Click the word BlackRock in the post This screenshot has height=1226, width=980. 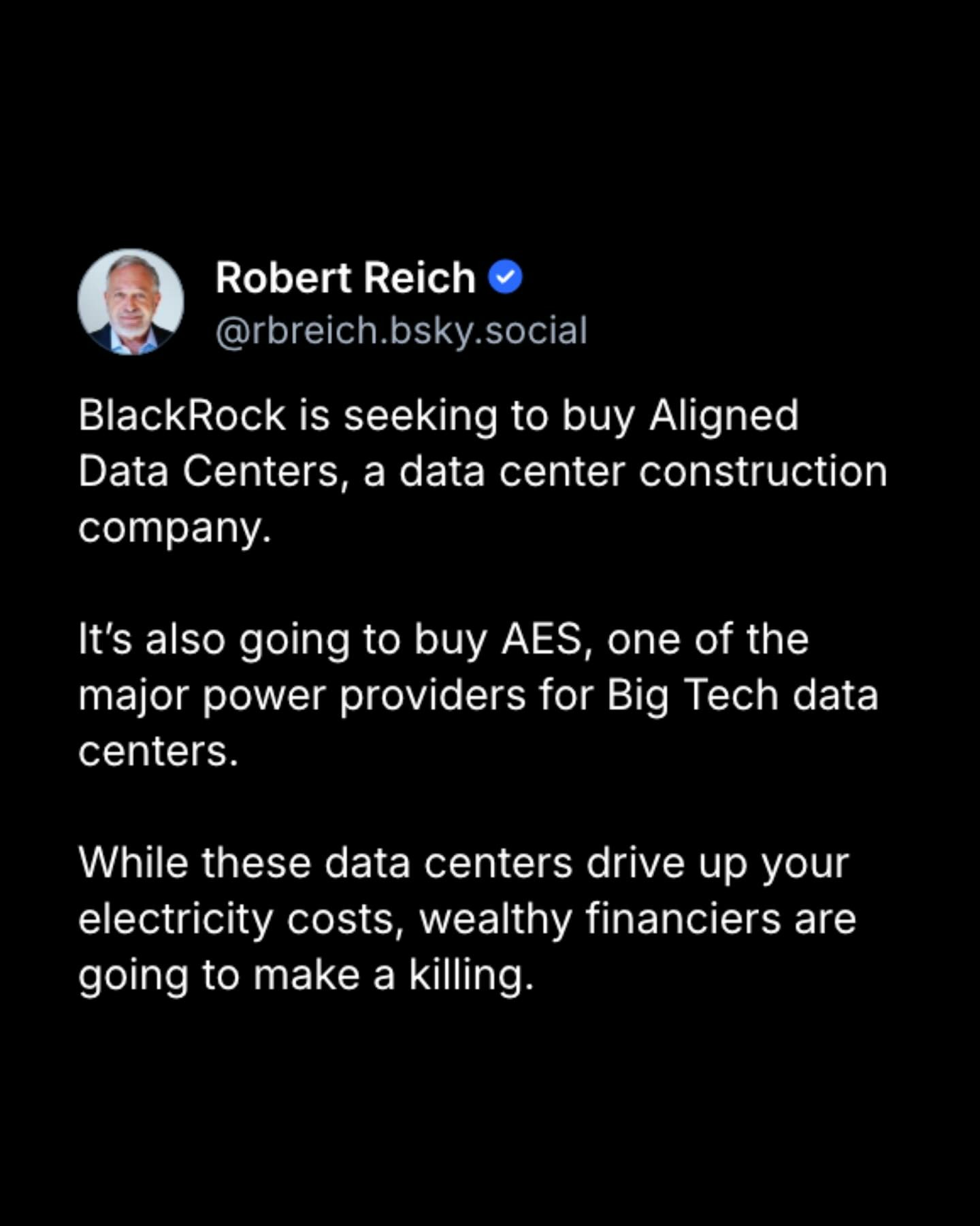pos(182,415)
